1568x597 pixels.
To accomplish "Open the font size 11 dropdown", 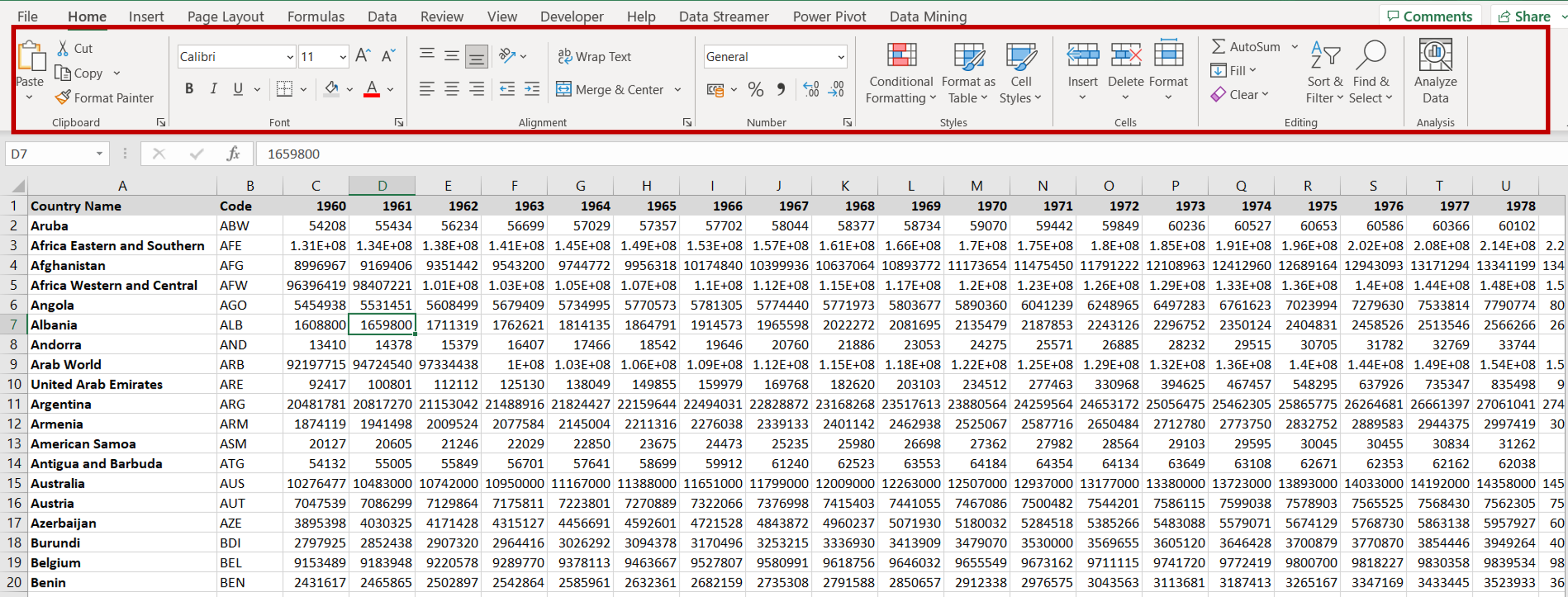I will 344,57.
